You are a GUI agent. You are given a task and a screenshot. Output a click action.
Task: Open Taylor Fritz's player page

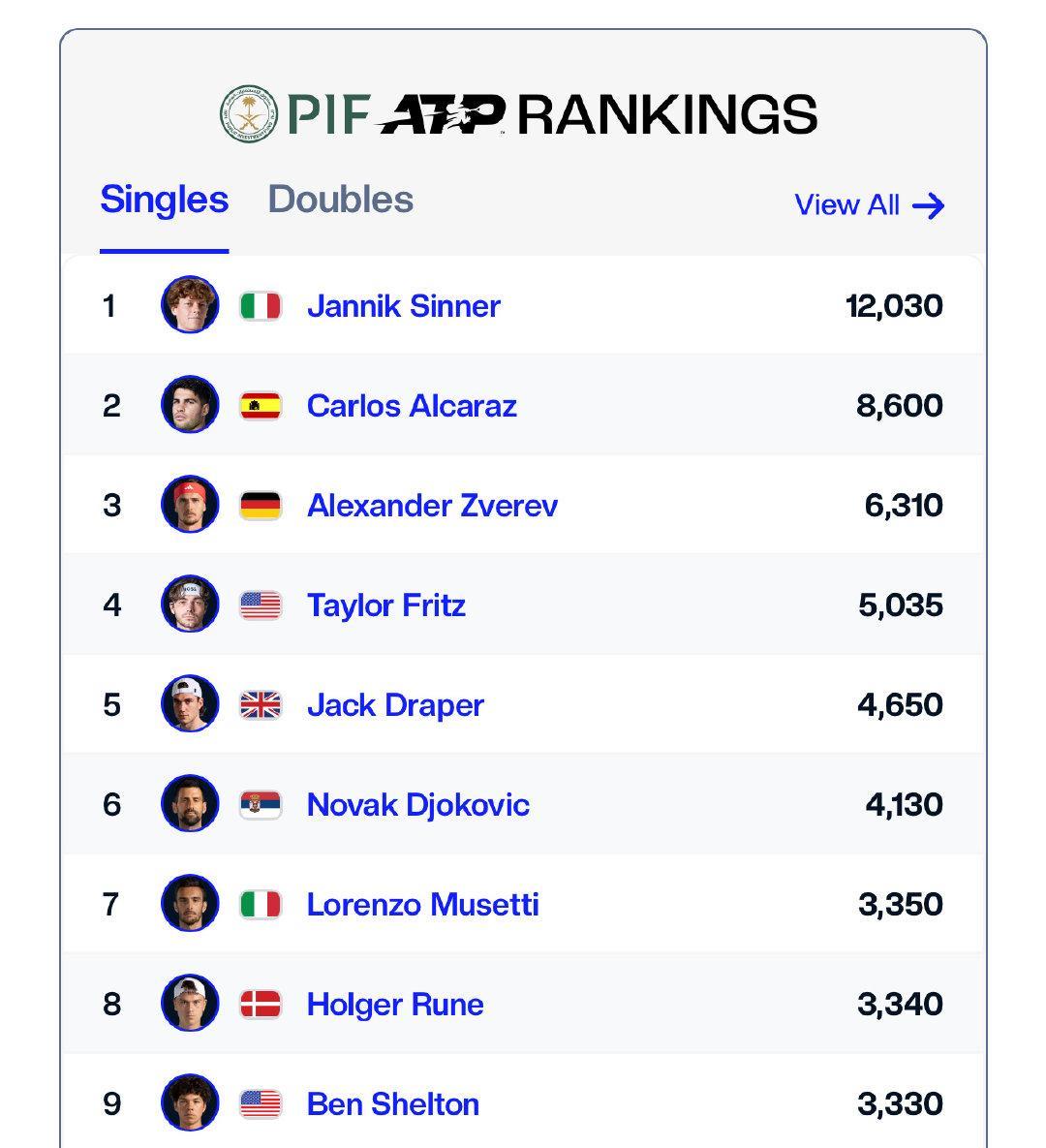[x=385, y=605]
